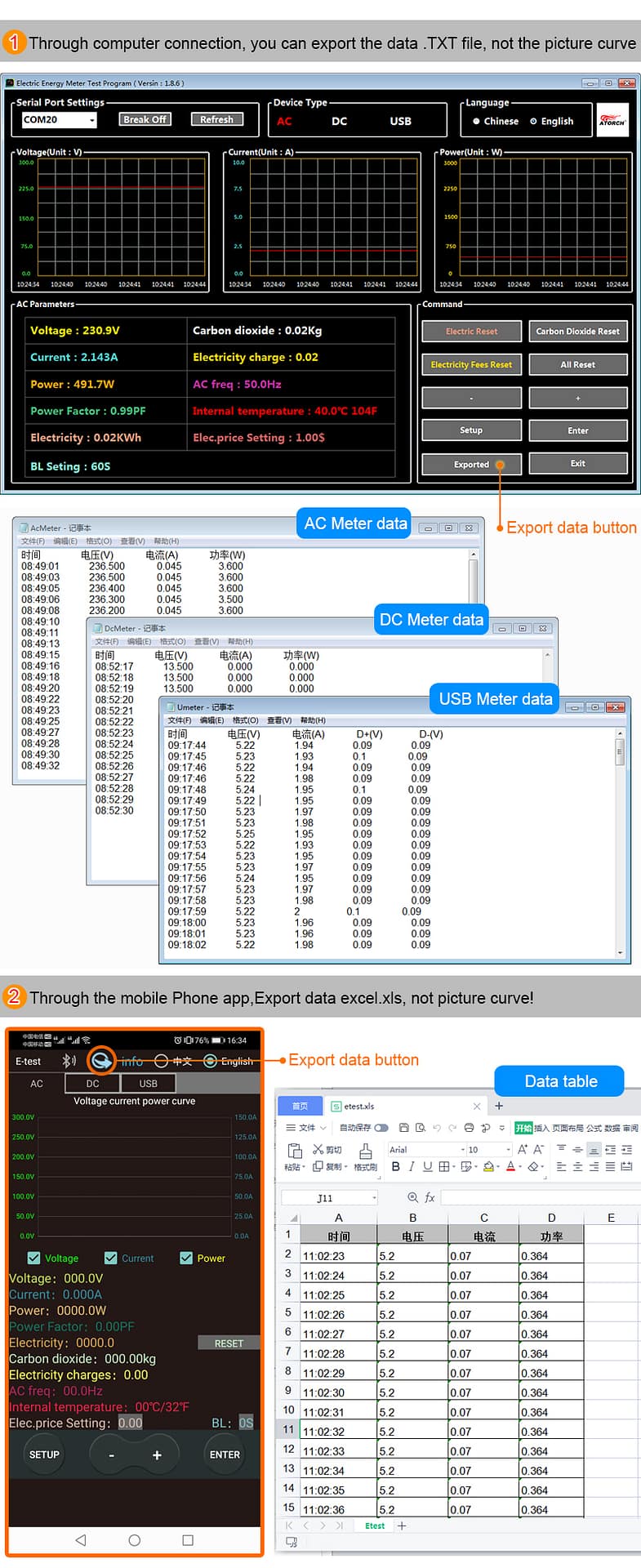Click the Break Off button
This screenshot has width=641, height=1568.
tap(145, 119)
